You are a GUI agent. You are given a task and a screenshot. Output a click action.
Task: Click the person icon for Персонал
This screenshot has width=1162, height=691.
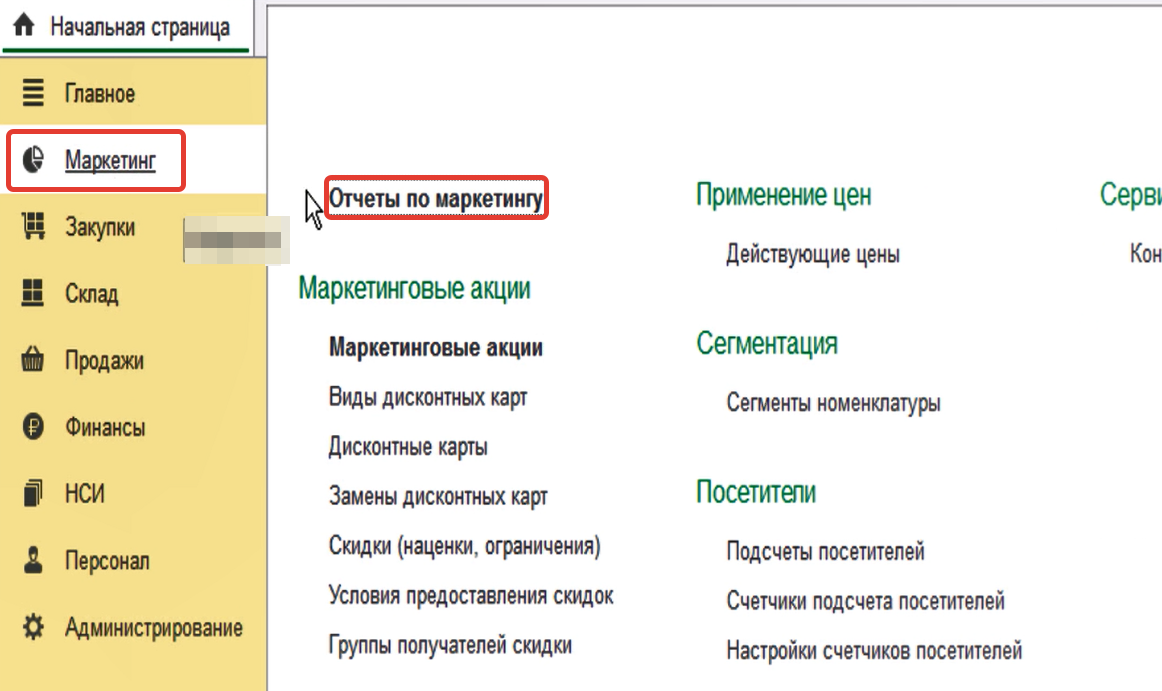click(x=34, y=561)
